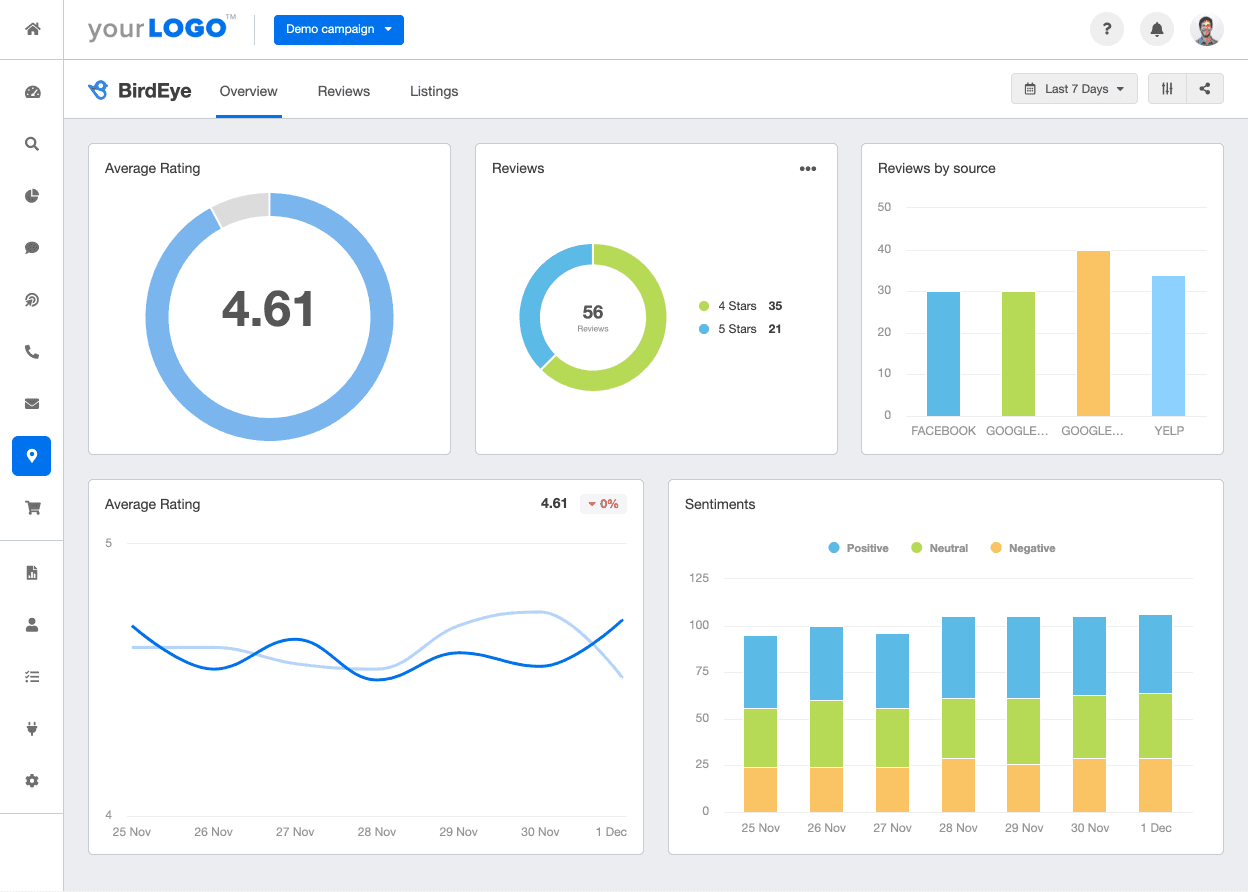The width and height of the screenshot is (1248, 892).
Task: Click the home icon in sidebar
Action: pos(32,29)
